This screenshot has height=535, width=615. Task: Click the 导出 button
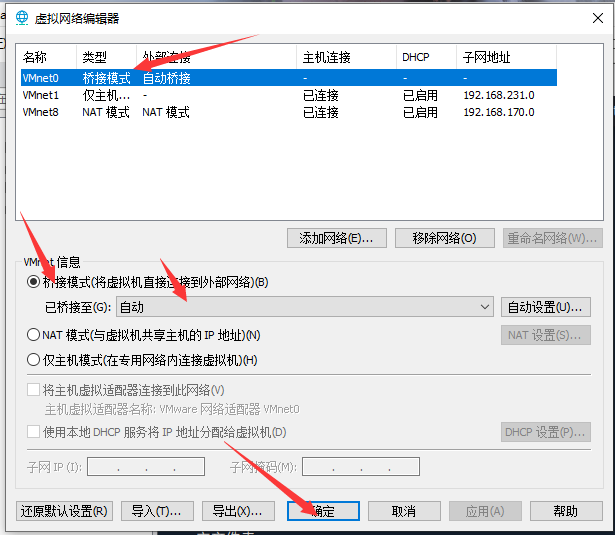pos(237,511)
